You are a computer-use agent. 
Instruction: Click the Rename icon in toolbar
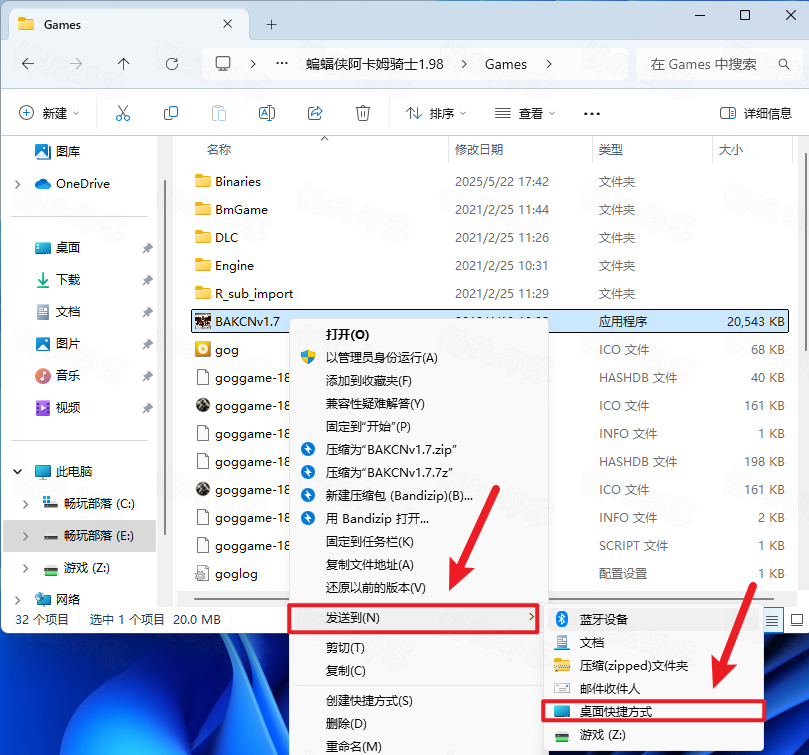(x=267, y=113)
